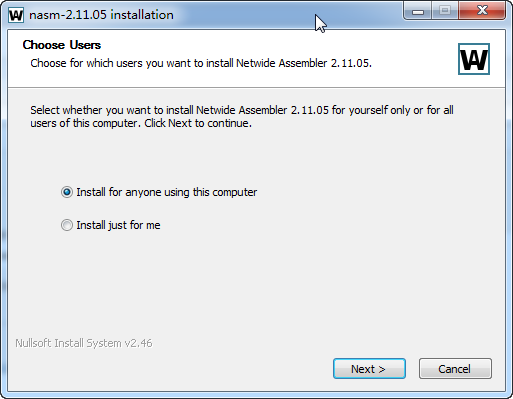Continue the installation with the Next button
This screenshot has height=399, width=513.
(369, 369)
